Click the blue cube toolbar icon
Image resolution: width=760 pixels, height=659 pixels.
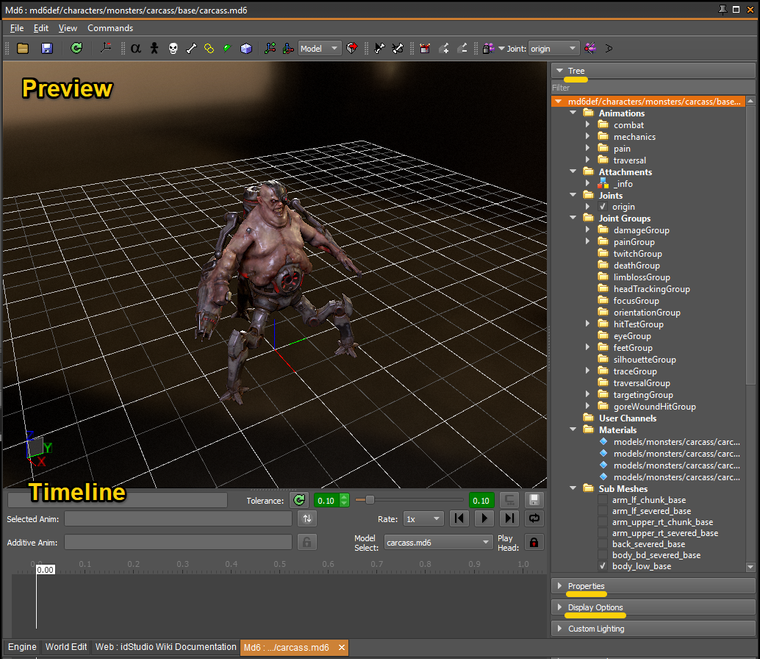[246, 48]
